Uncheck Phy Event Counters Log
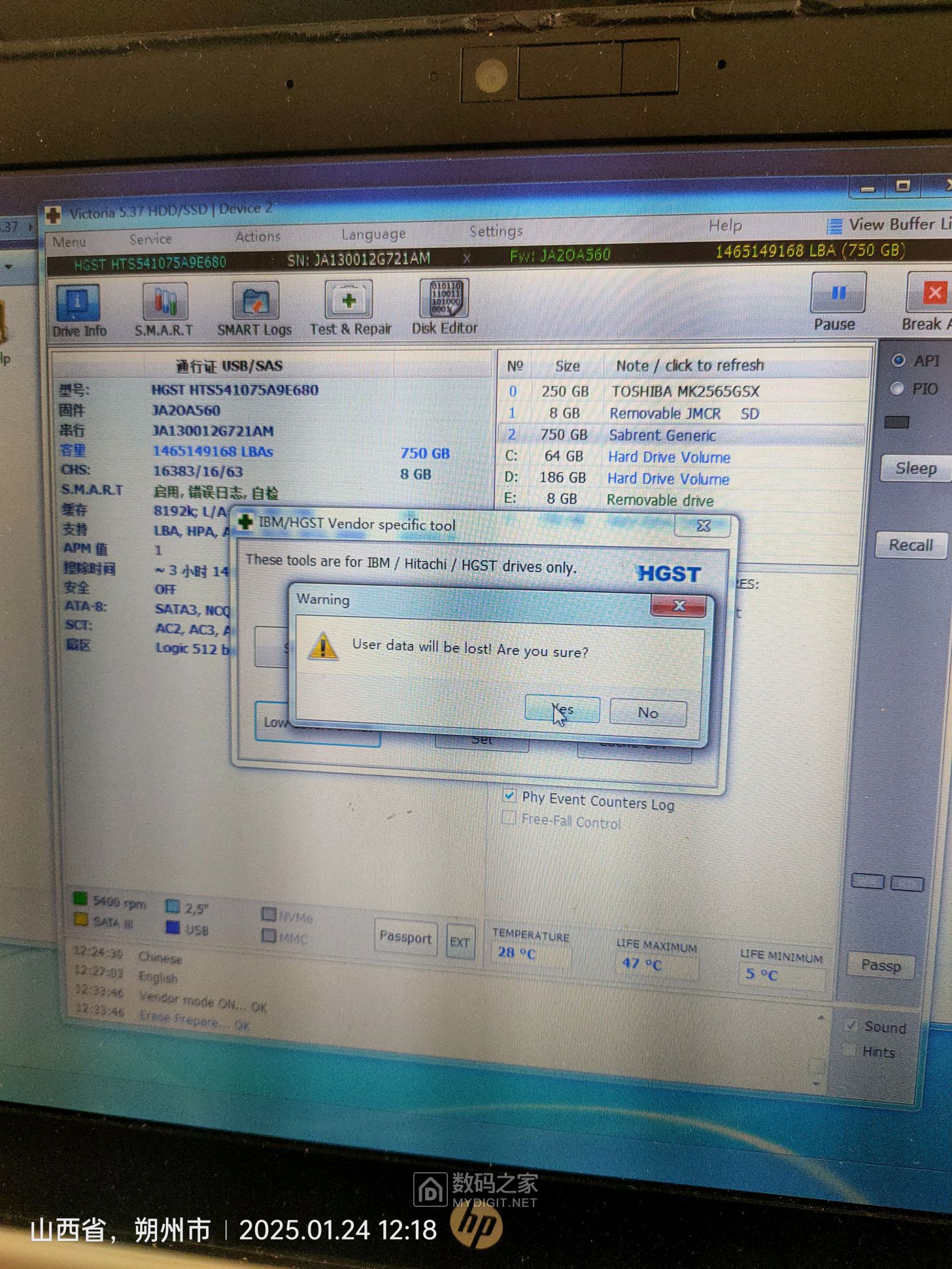 click(509, 796)
